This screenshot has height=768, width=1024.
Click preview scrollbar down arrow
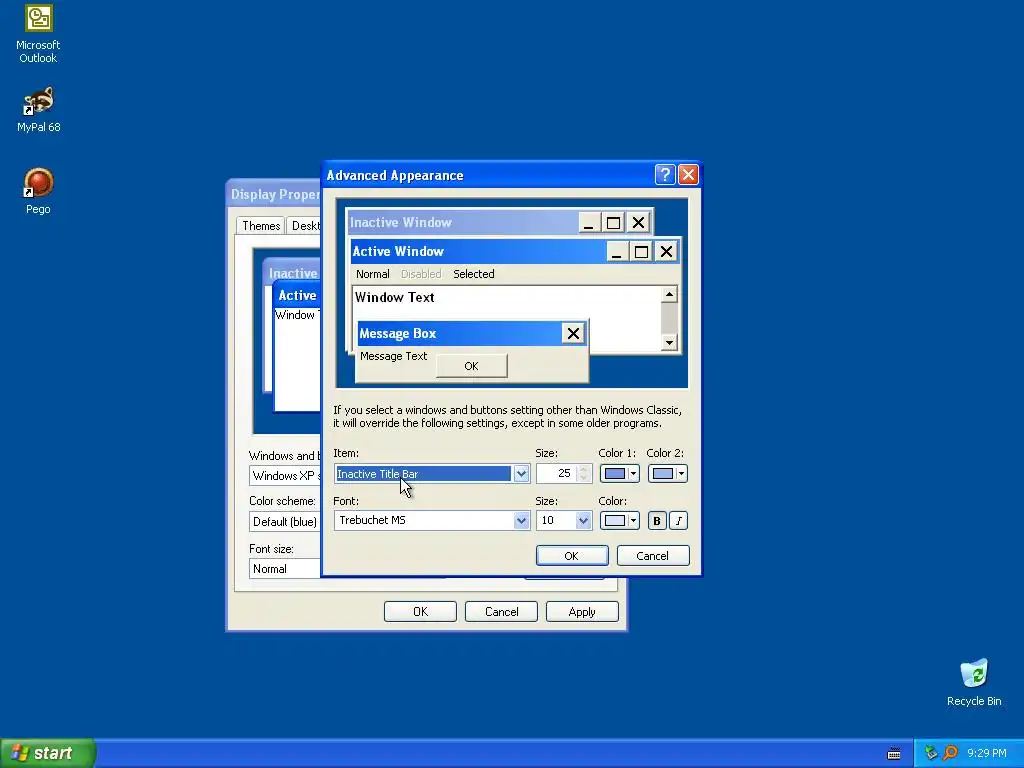coord(669,342)
